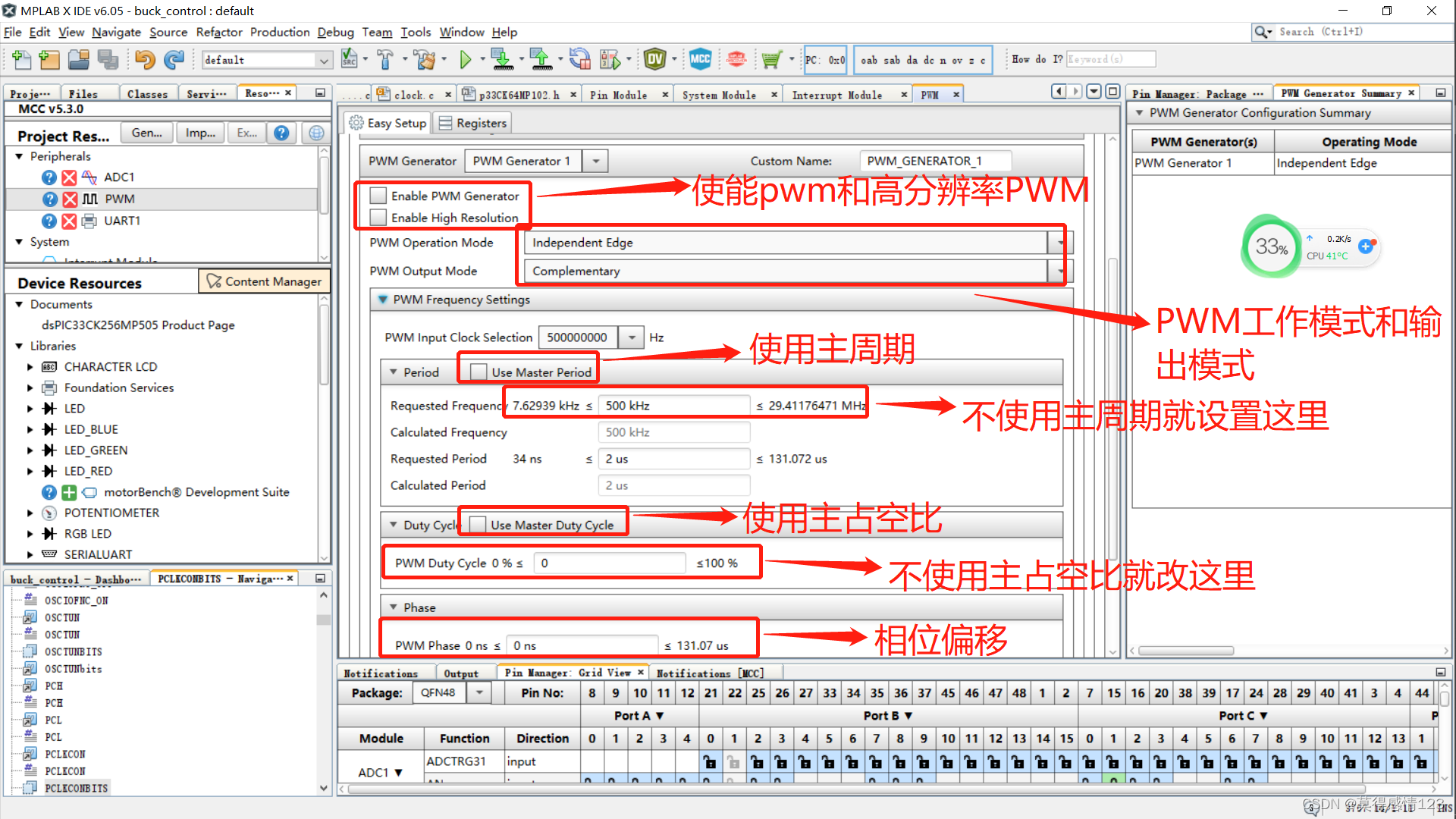
Task: Click Make and Program Device icon
Action: click(x=501, y=59)
